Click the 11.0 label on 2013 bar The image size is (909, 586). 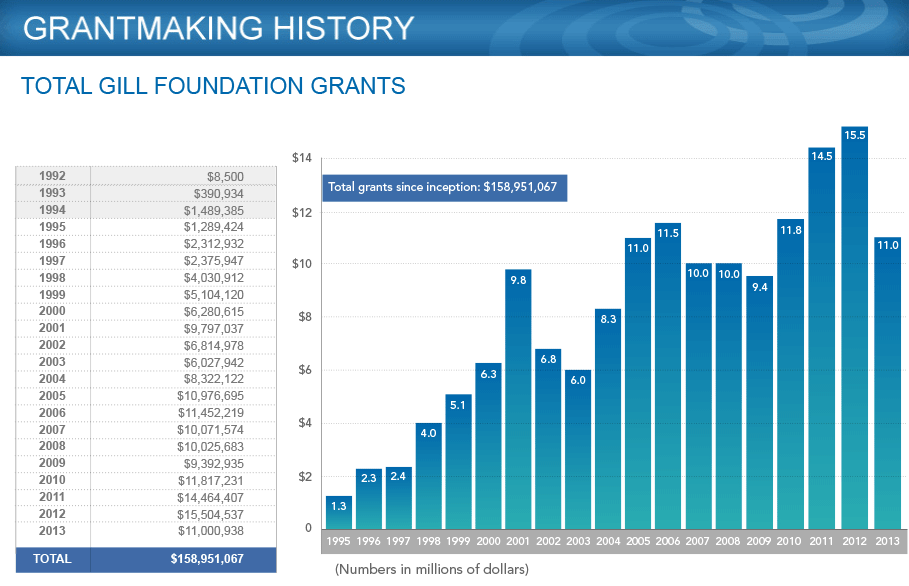point(888,245)
